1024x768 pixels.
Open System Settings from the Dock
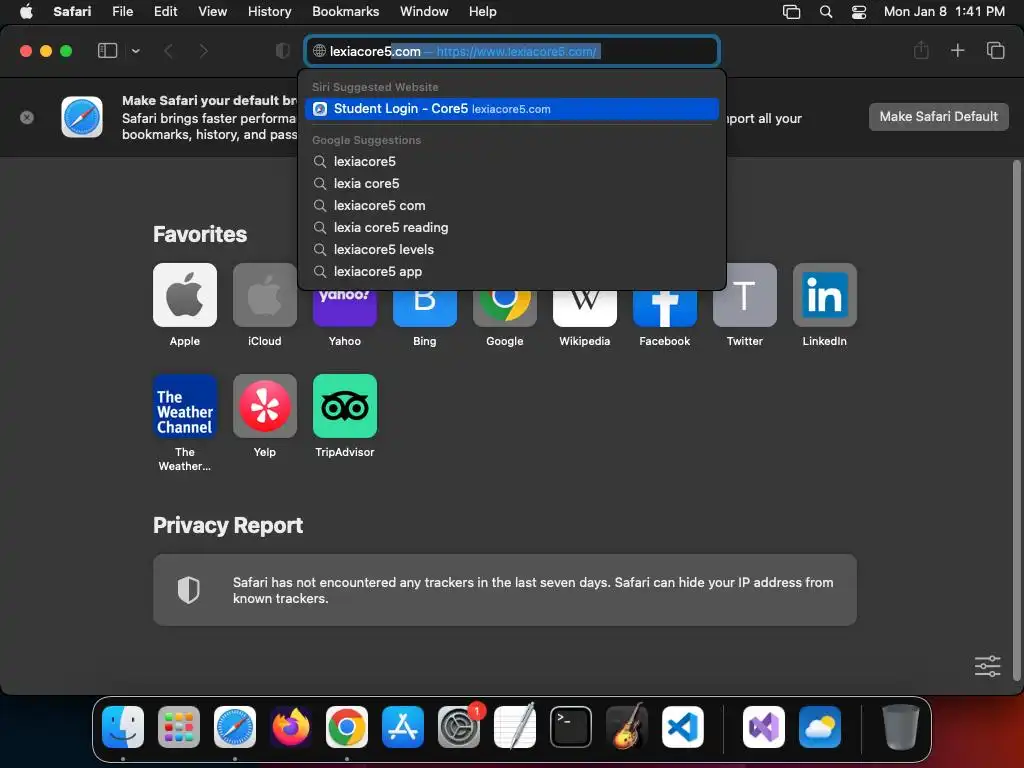click(458, 726)
